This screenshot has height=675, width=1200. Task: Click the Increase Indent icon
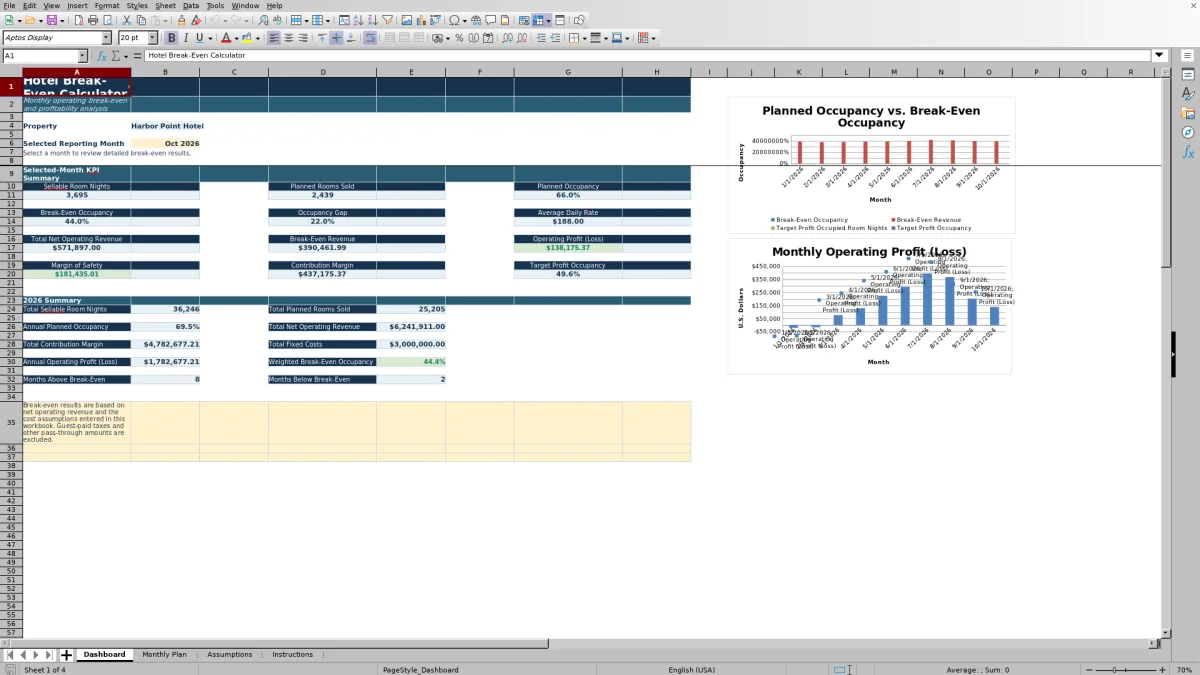pyautogui.click(x=541, y=38)
